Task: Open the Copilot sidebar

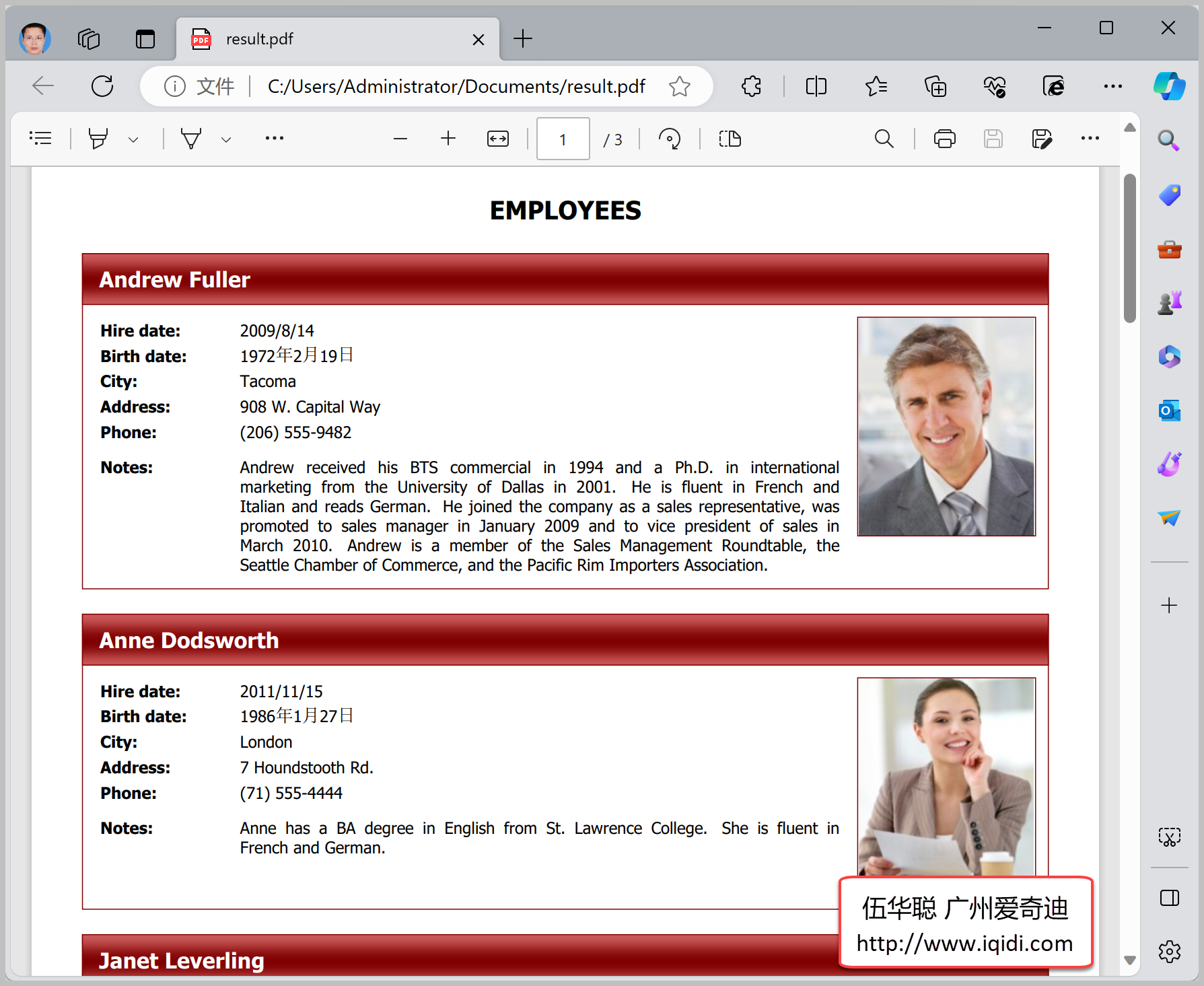Action: [1170, 86]
